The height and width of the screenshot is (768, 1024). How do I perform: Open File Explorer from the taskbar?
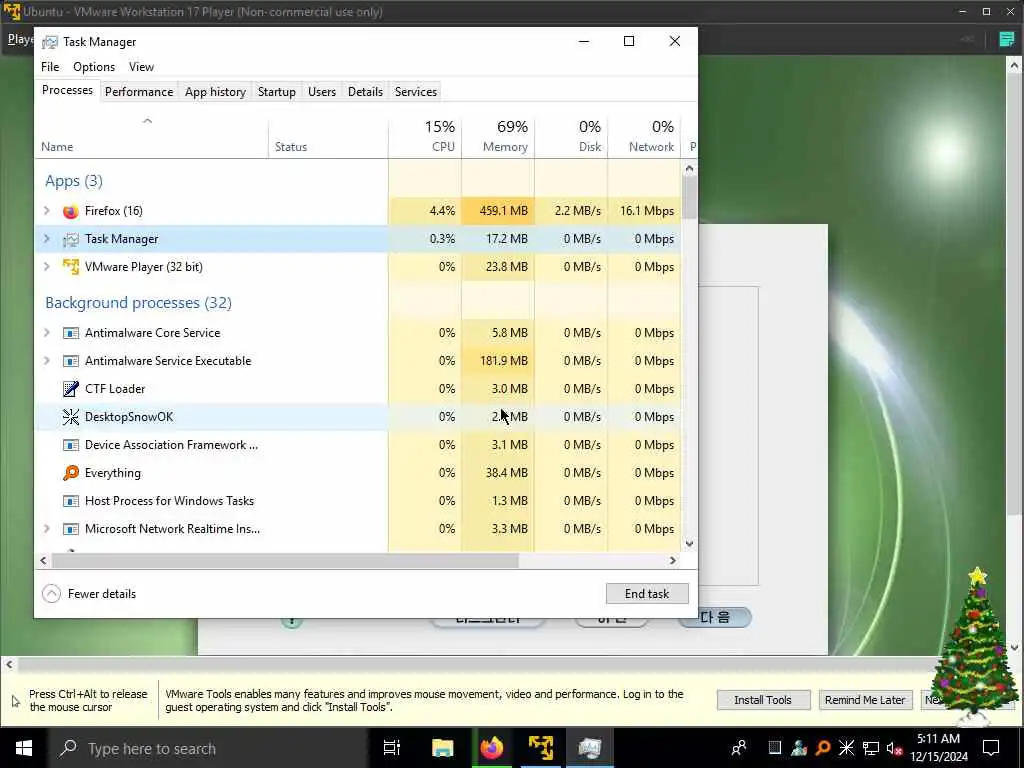(x=443, y=748)
